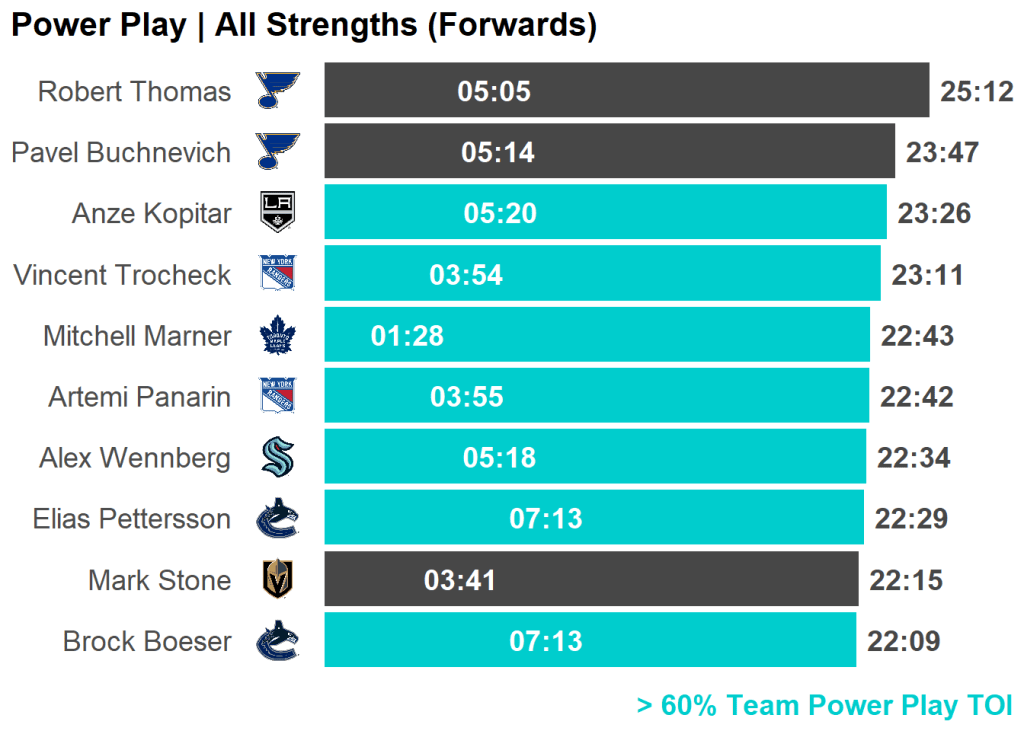Click the chart title 'Power Play | All Strengths (Forwards)'
This screenshot has width=1024, height=731.
(304, 26)
